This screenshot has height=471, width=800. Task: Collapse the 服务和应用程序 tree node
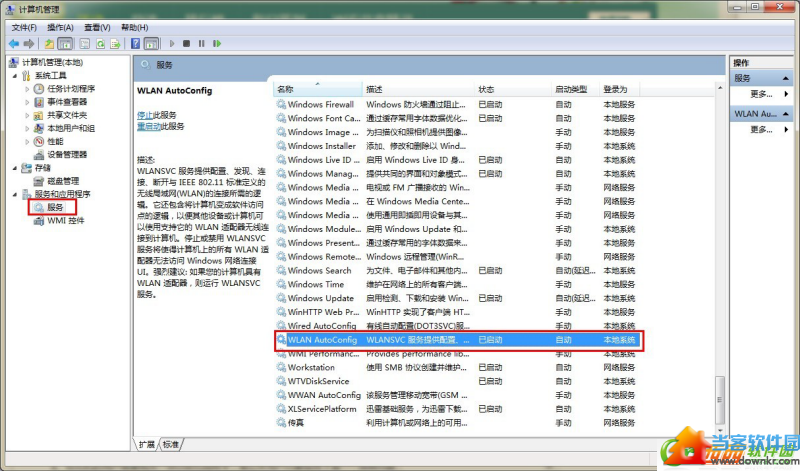(15, 194)
